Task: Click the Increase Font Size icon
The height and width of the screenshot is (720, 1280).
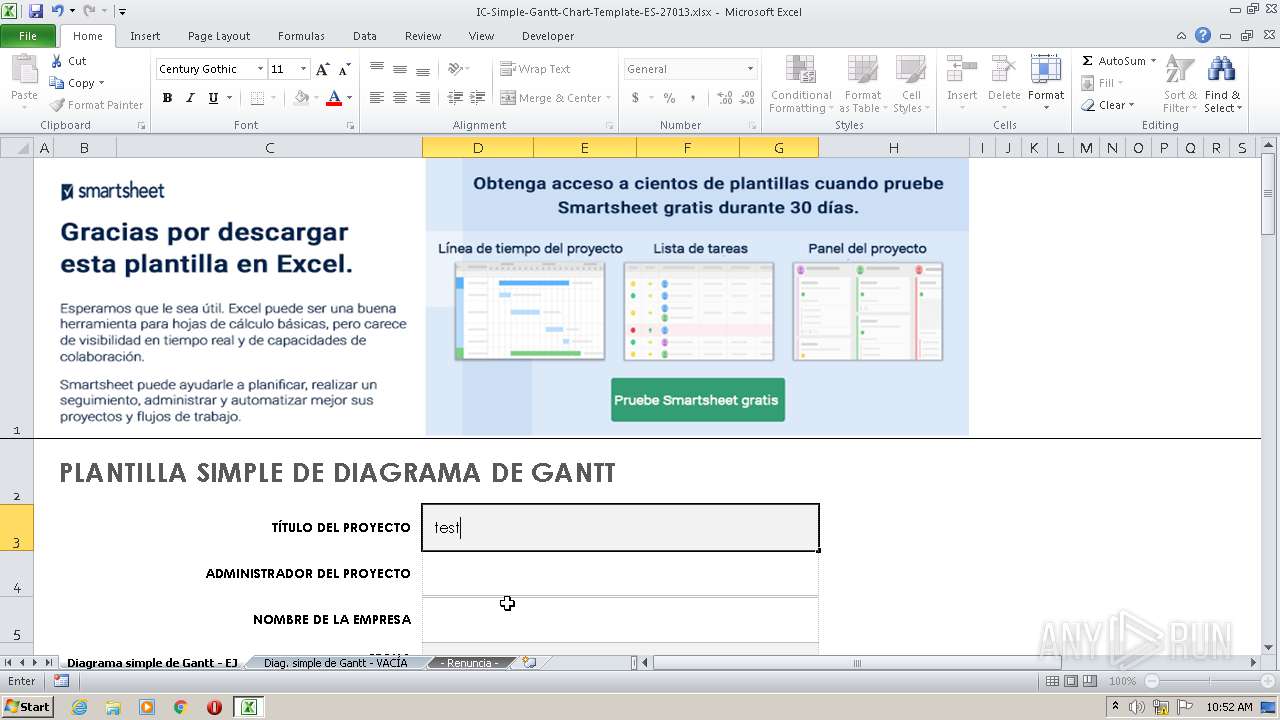Action: point(322,69)
